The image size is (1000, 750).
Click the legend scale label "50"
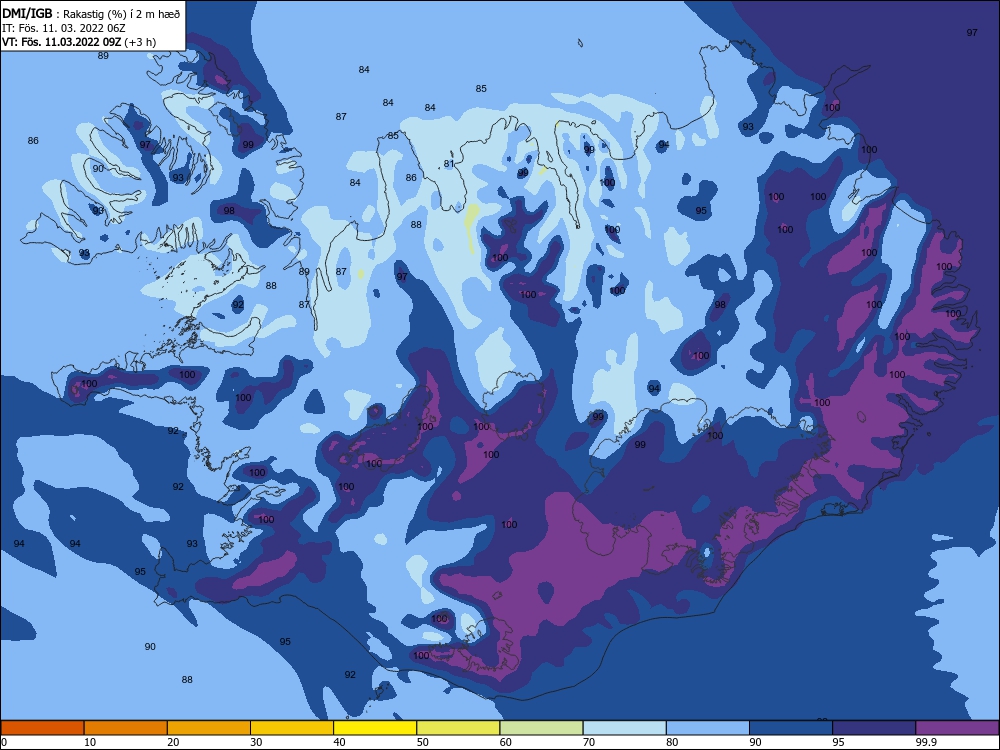(423, 742)
